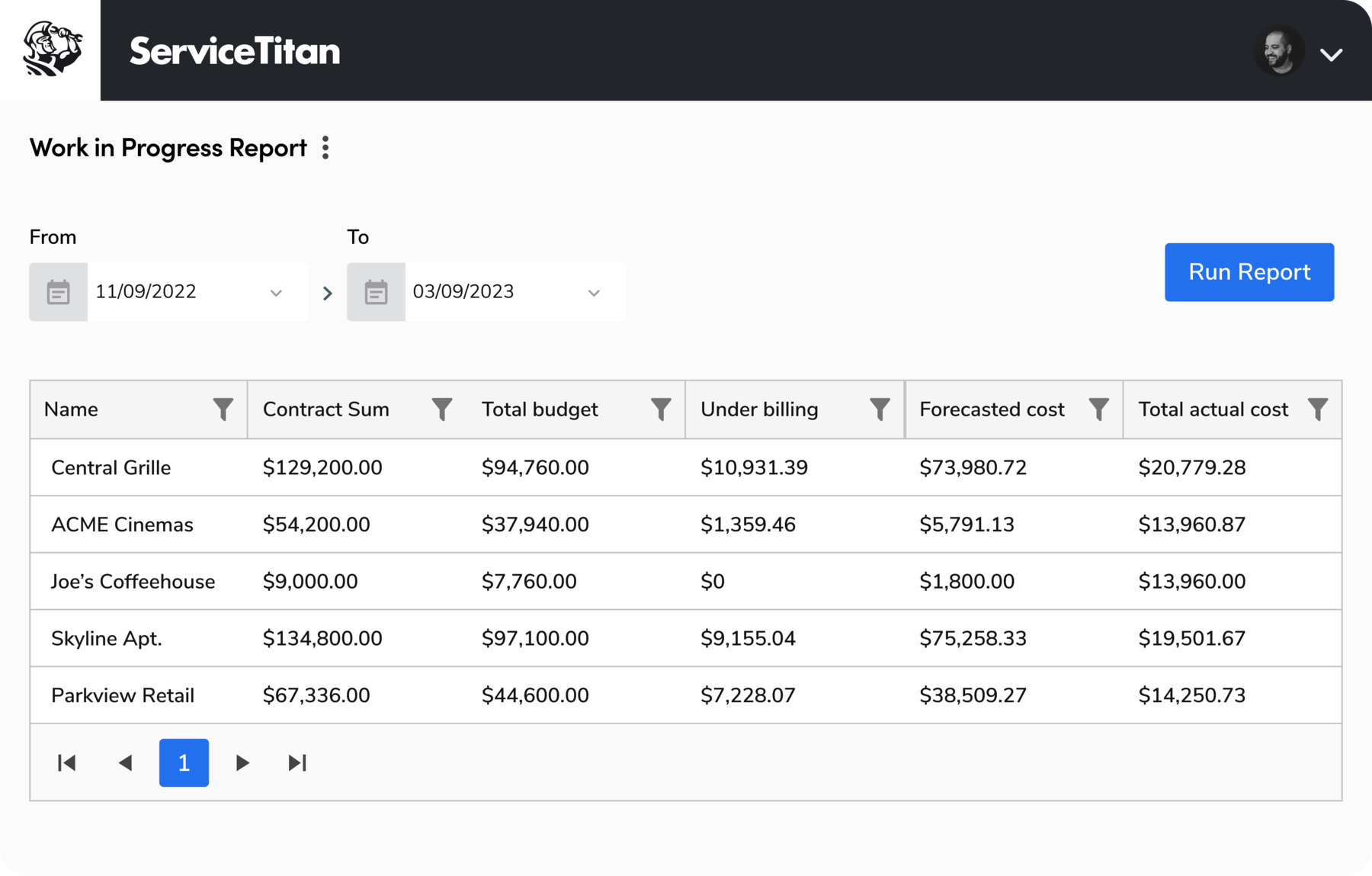Open the Forecasted cost column filter
1372x876 pixels.
click(1098, 409)
